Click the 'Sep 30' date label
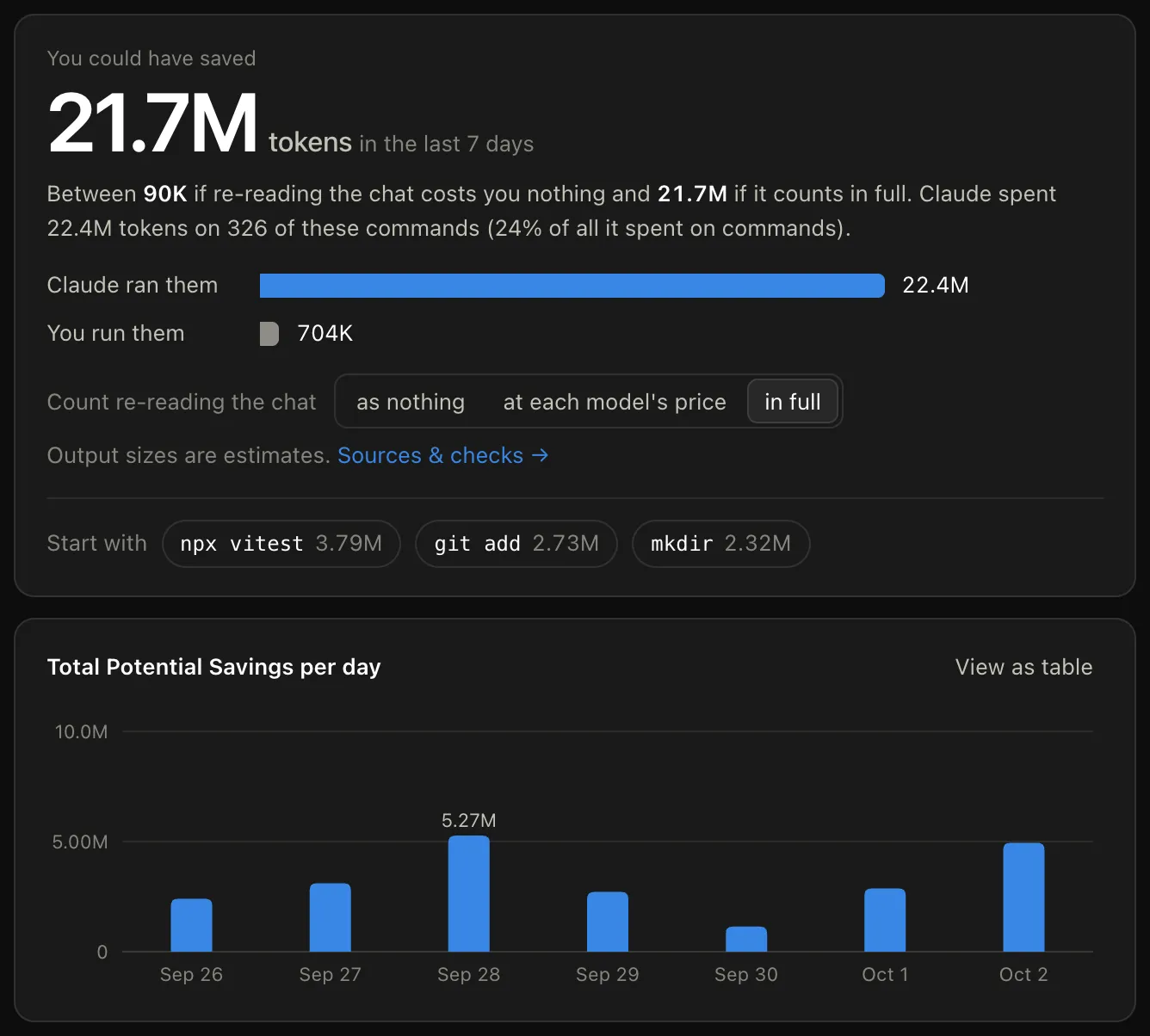The height and width of the screenshot is (1036, 1150). [x=746, y=975]
